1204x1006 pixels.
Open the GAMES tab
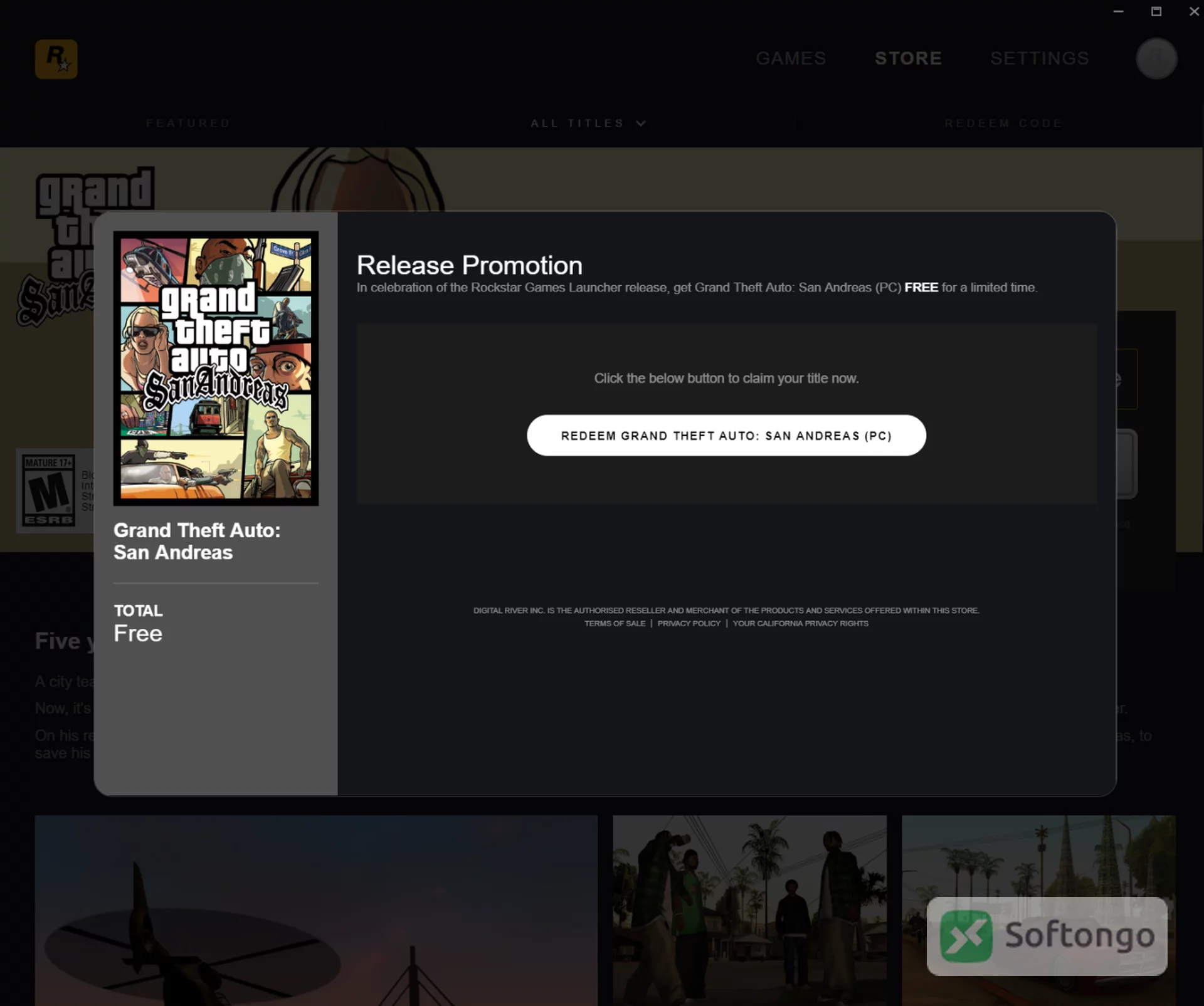[791, 58]
